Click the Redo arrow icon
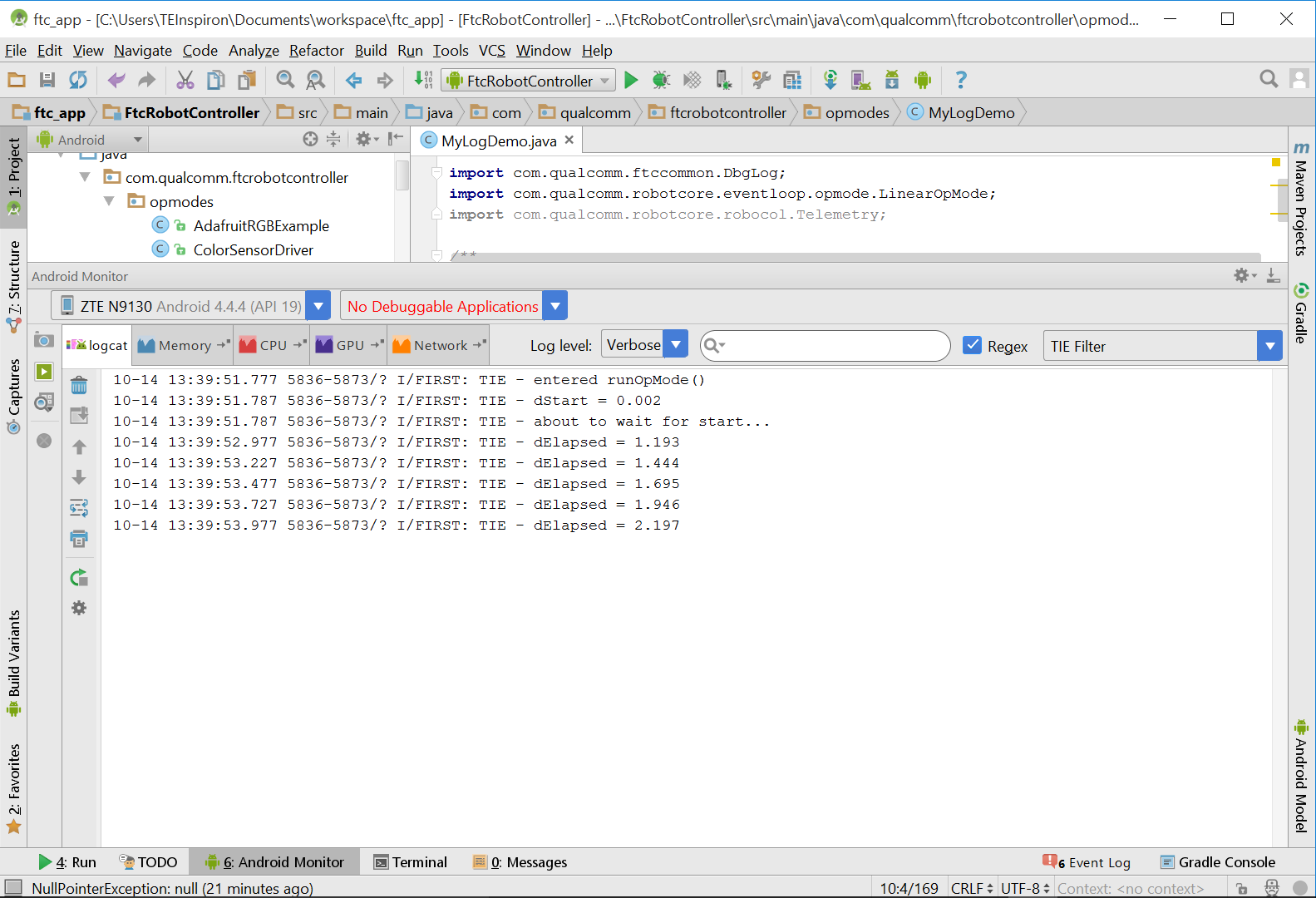 point(146,80)
